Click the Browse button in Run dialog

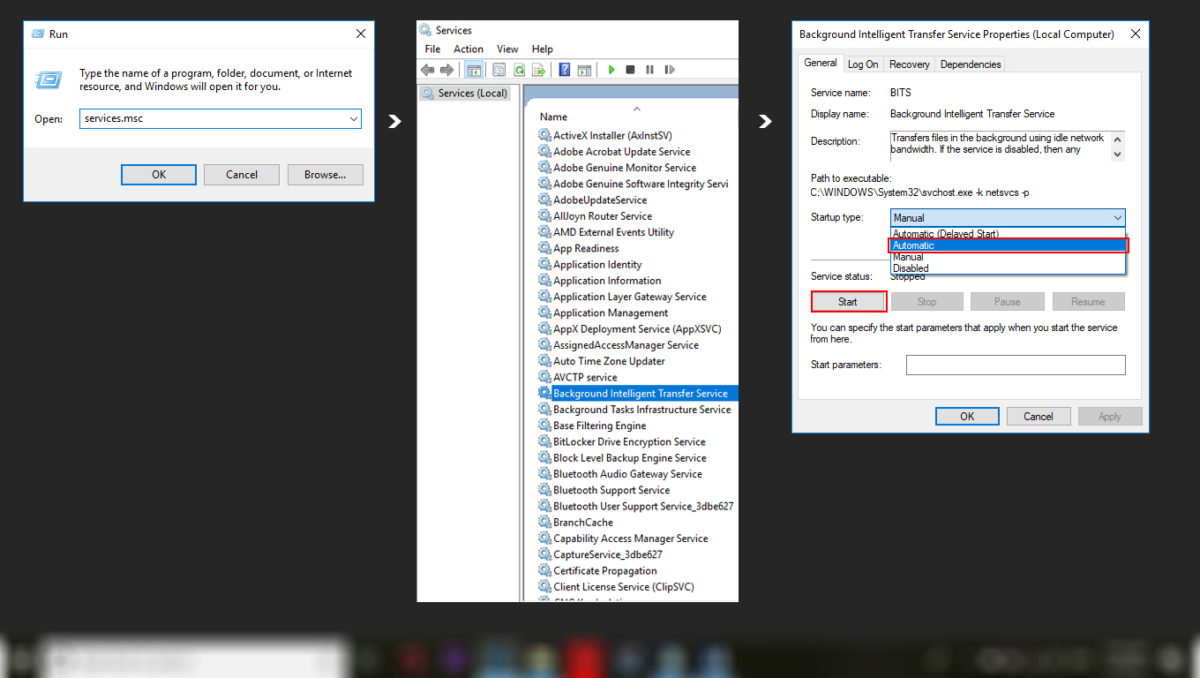click(x=324, y=174)
